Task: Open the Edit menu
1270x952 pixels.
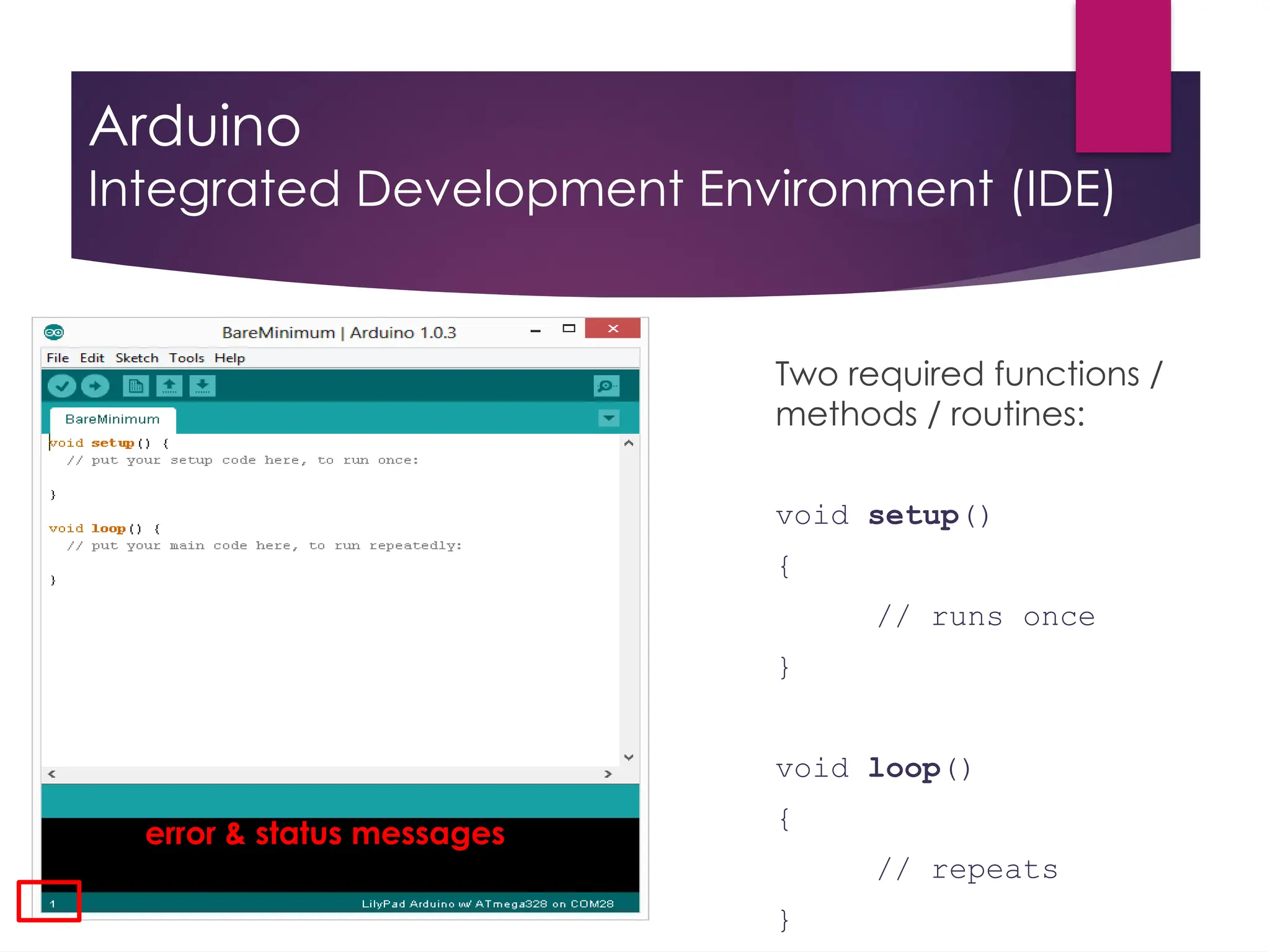Action: click(92, 358)
